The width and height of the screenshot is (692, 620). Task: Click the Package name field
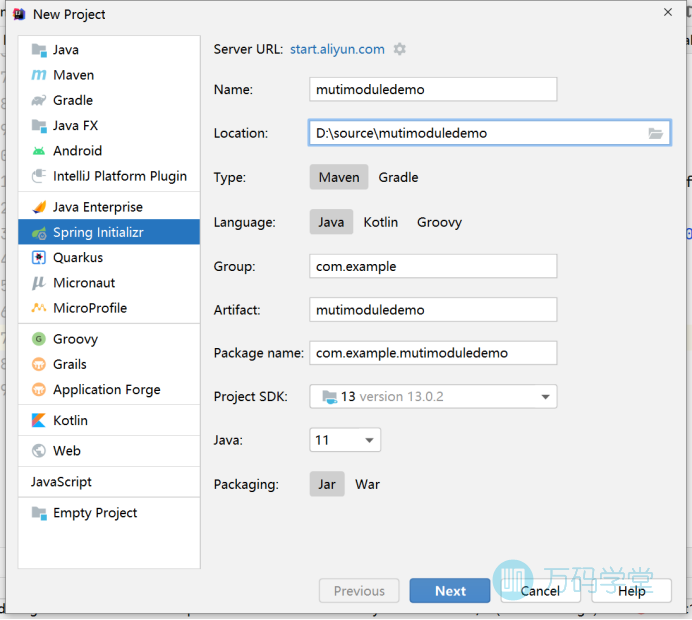coord(433,353)
